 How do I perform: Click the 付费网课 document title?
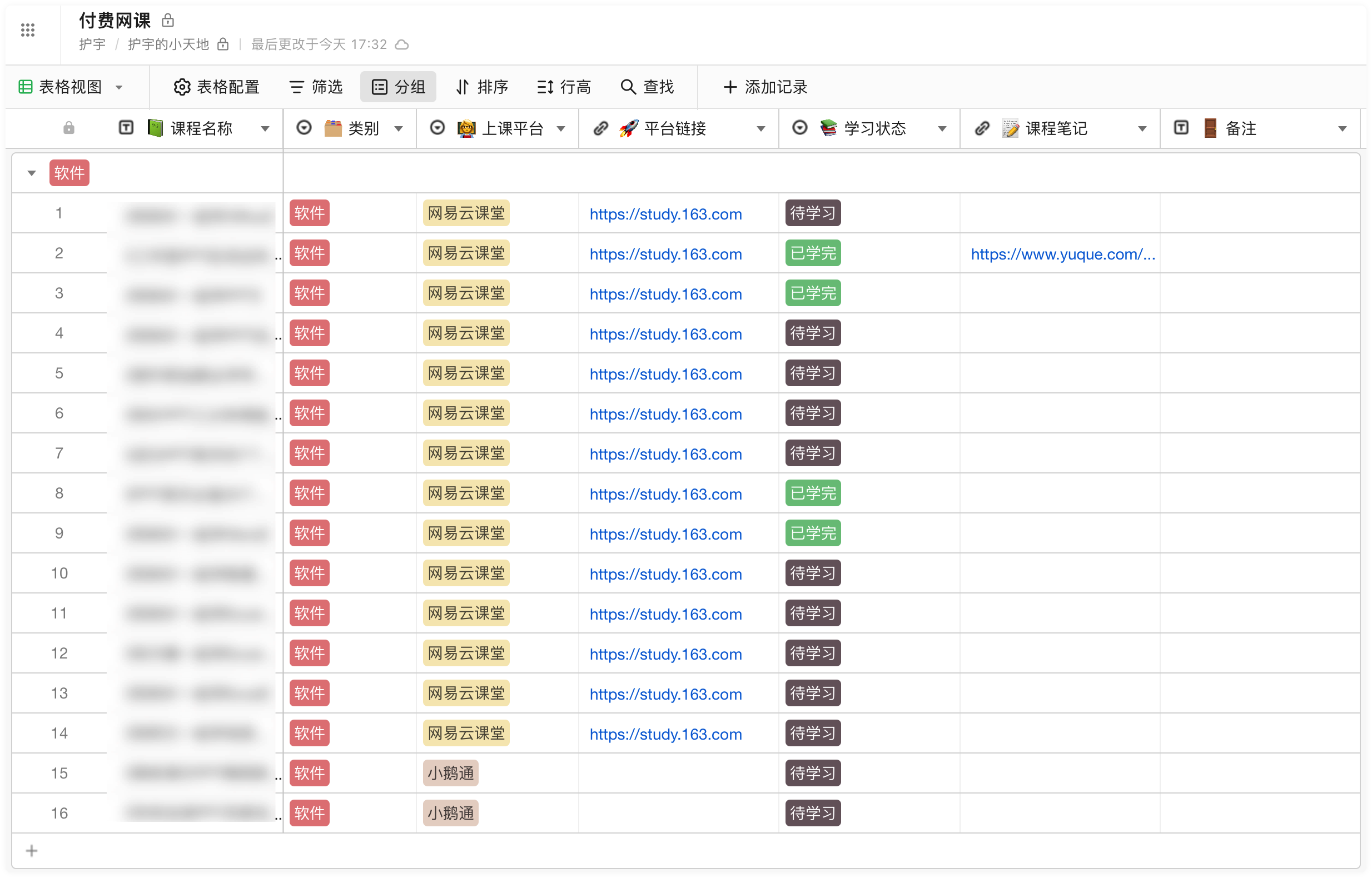(115, 21)
